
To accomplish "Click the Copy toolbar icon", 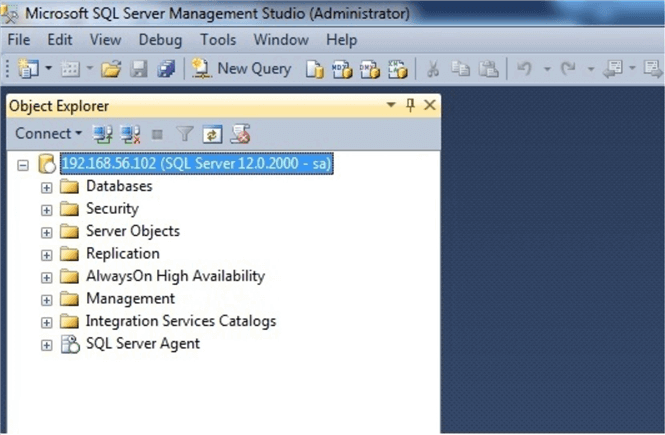I will coord(460,69).
